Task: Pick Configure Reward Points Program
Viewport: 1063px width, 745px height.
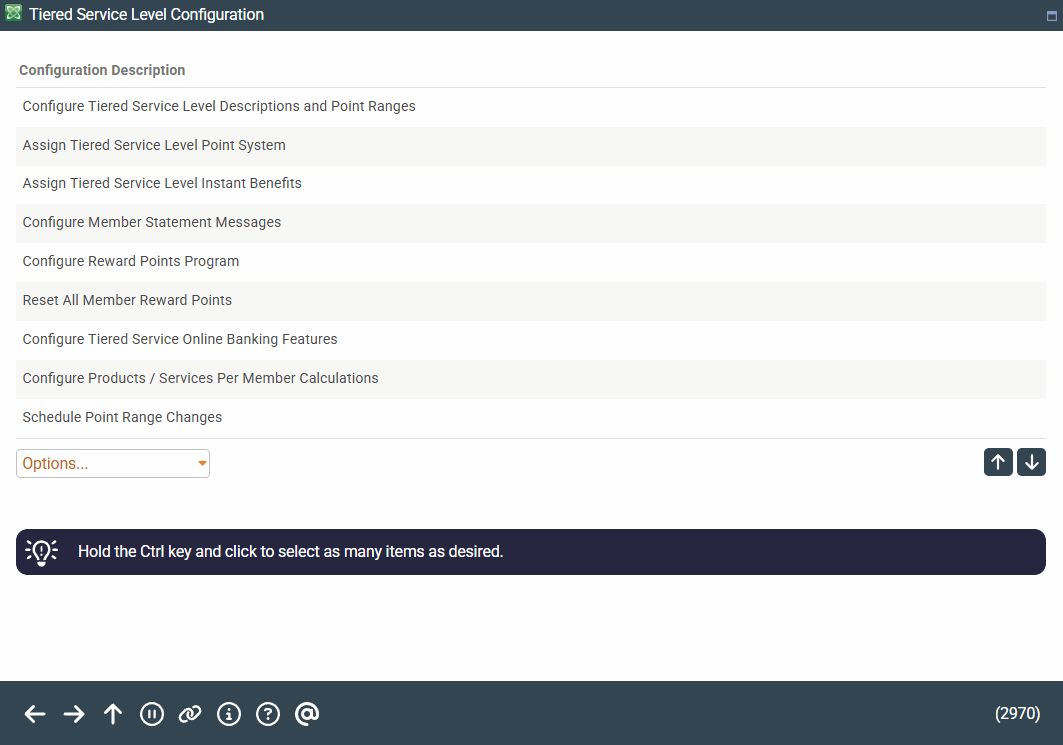Action: click(131, 262)
